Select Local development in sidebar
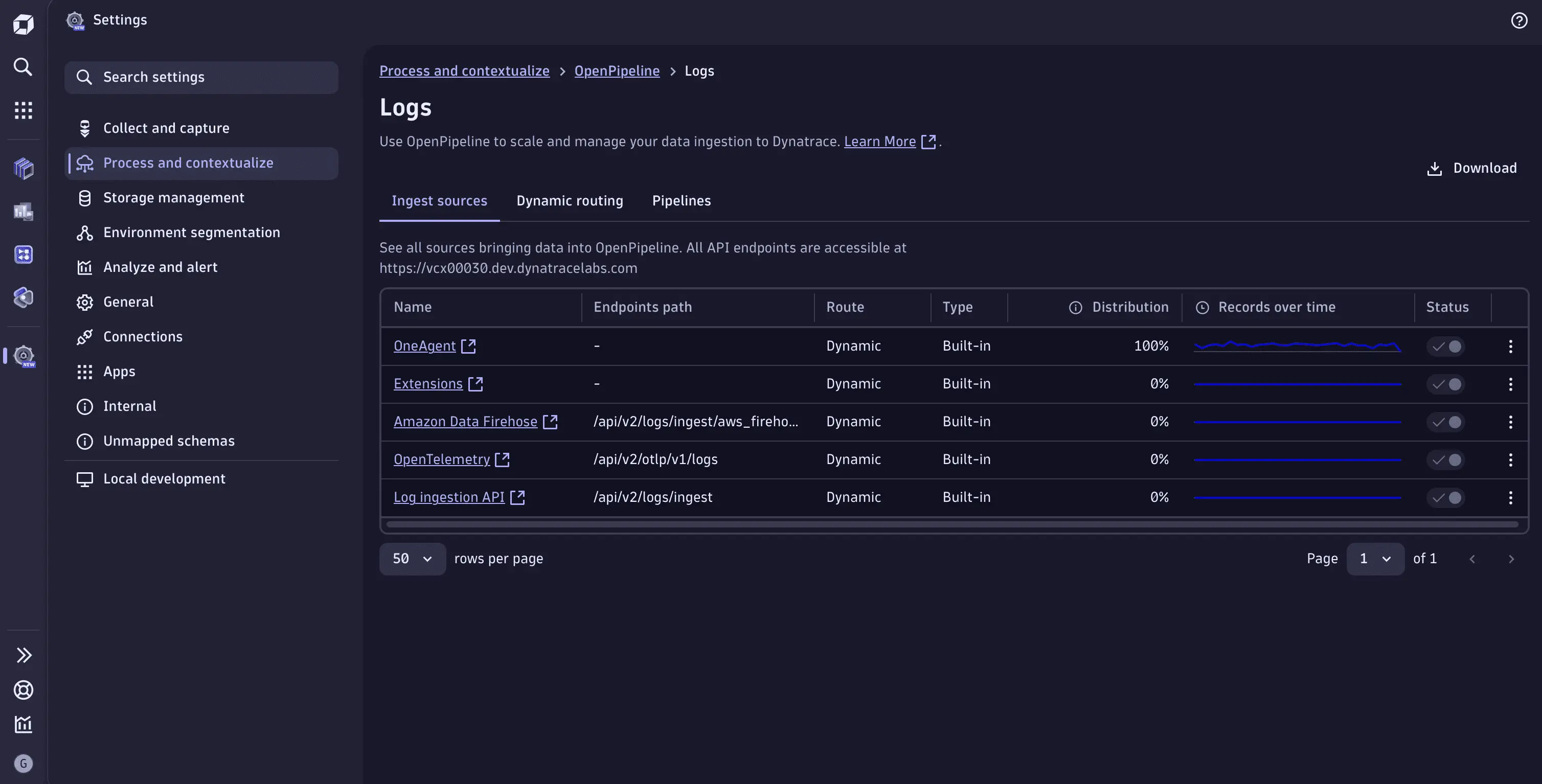The width and height of the screenshot is (1542, 784). click(x=201, y=479)
